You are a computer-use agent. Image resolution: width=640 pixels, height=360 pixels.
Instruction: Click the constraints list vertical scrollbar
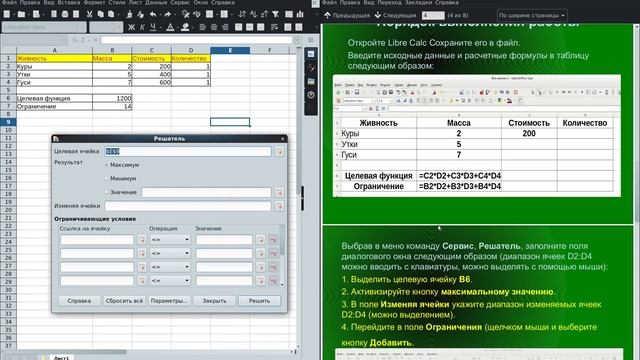(x=282, y=255)
